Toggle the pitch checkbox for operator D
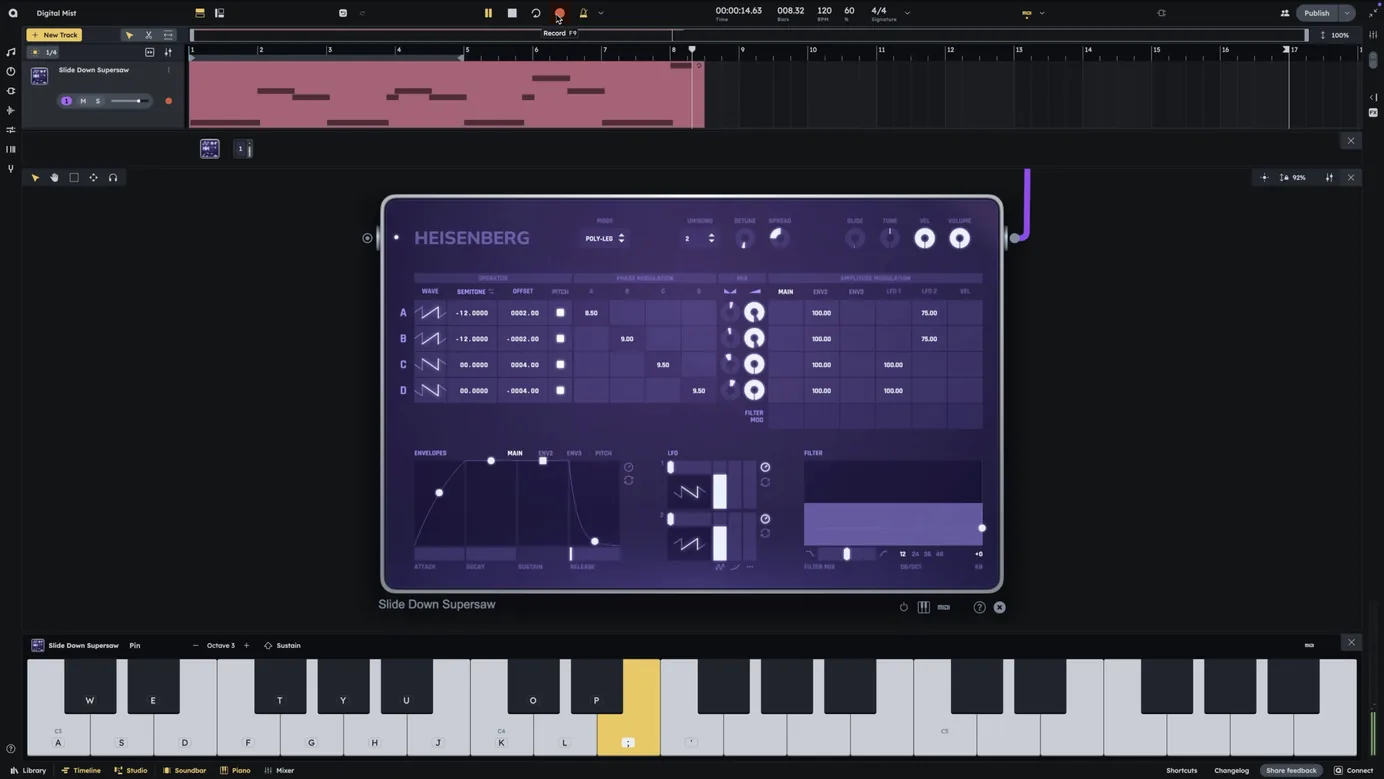The image size is (1384, 779). point(560,391)
